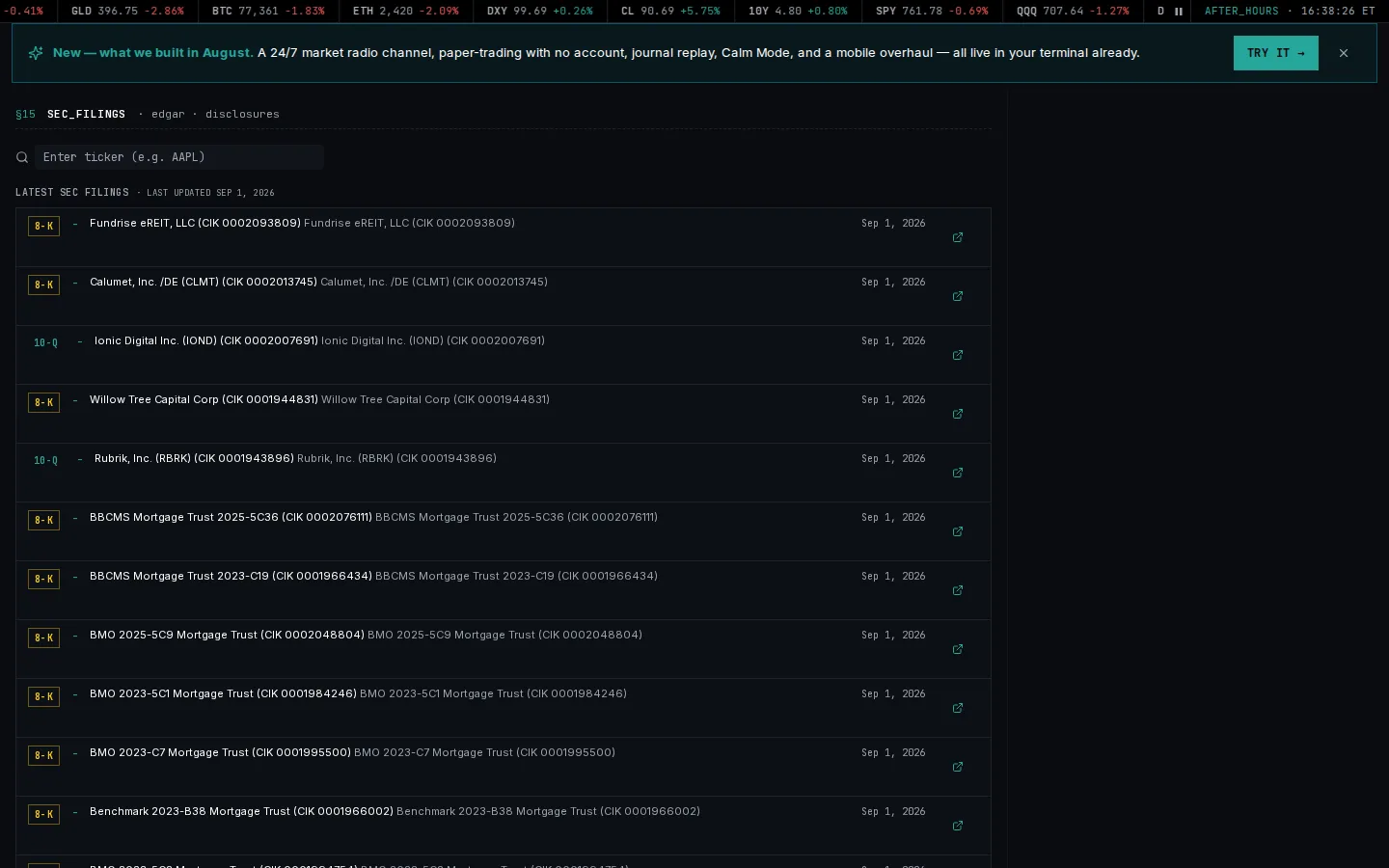Open BBCMS Mortgage Trust 2023-C19 filing title

pyautogui.click(x=231, y=576)
